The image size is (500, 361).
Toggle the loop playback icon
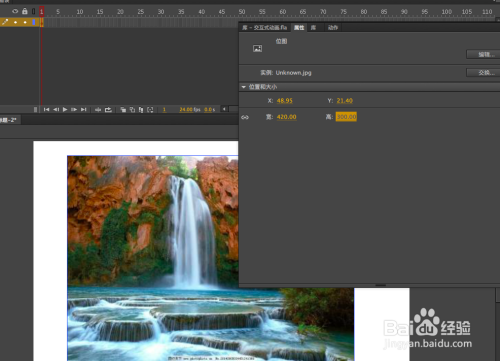coord(108,110)
